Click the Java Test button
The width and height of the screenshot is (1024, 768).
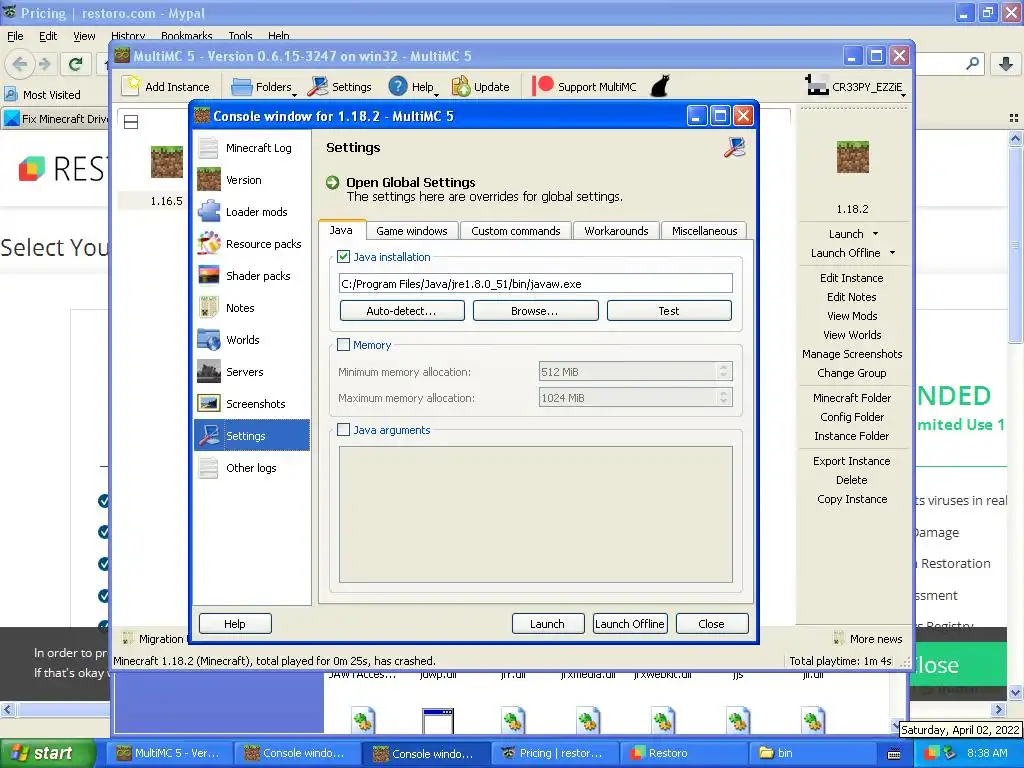pos(669,311)
